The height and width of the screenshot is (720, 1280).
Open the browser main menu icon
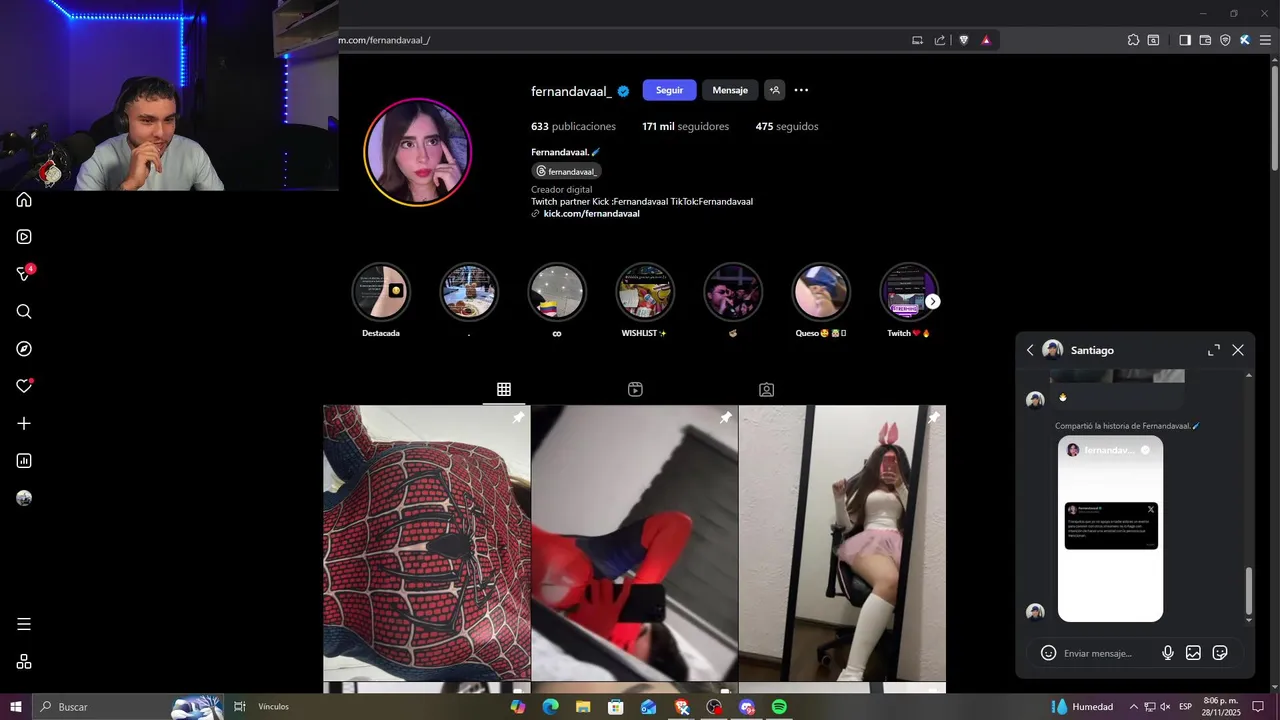pyautogui.click(x=1265, y=40)
